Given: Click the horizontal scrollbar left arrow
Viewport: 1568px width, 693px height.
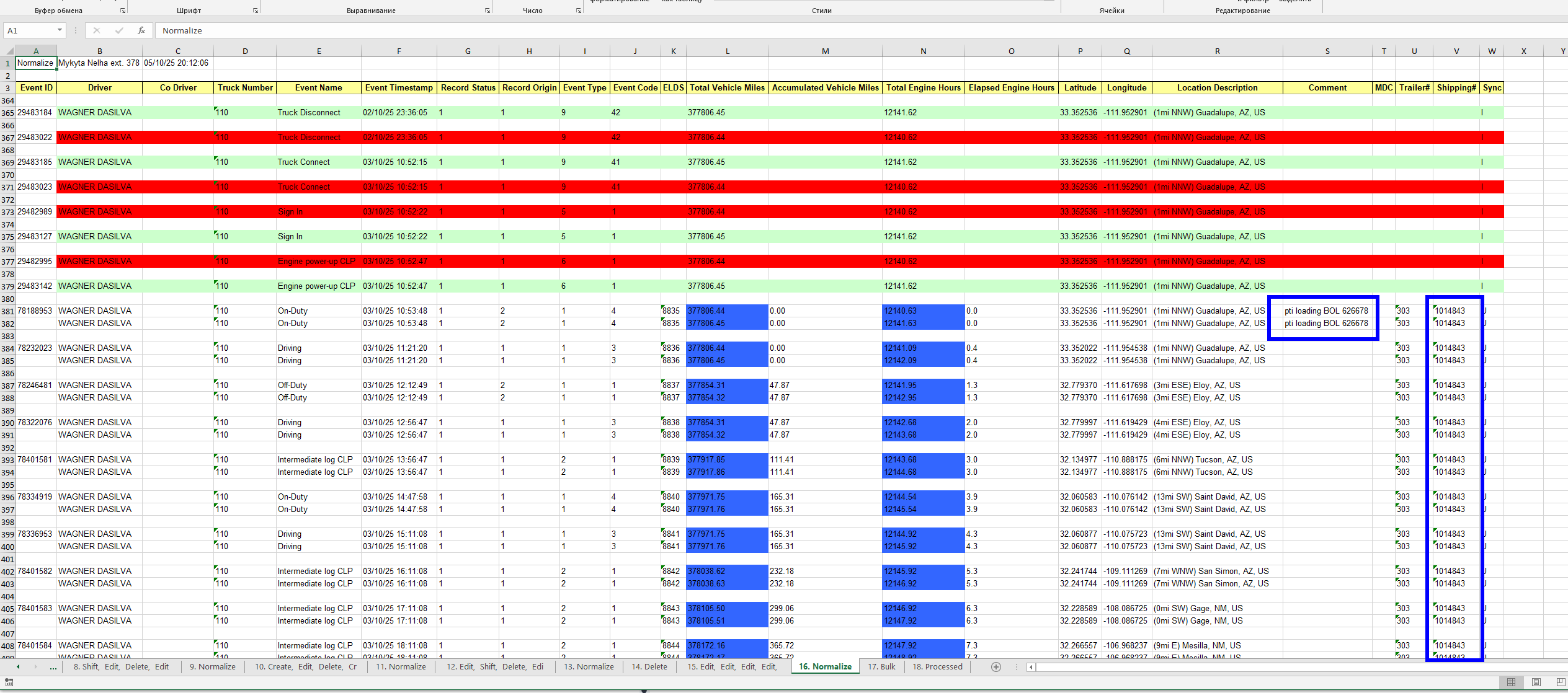Looking at the screenshot, I should (1031, 667).
